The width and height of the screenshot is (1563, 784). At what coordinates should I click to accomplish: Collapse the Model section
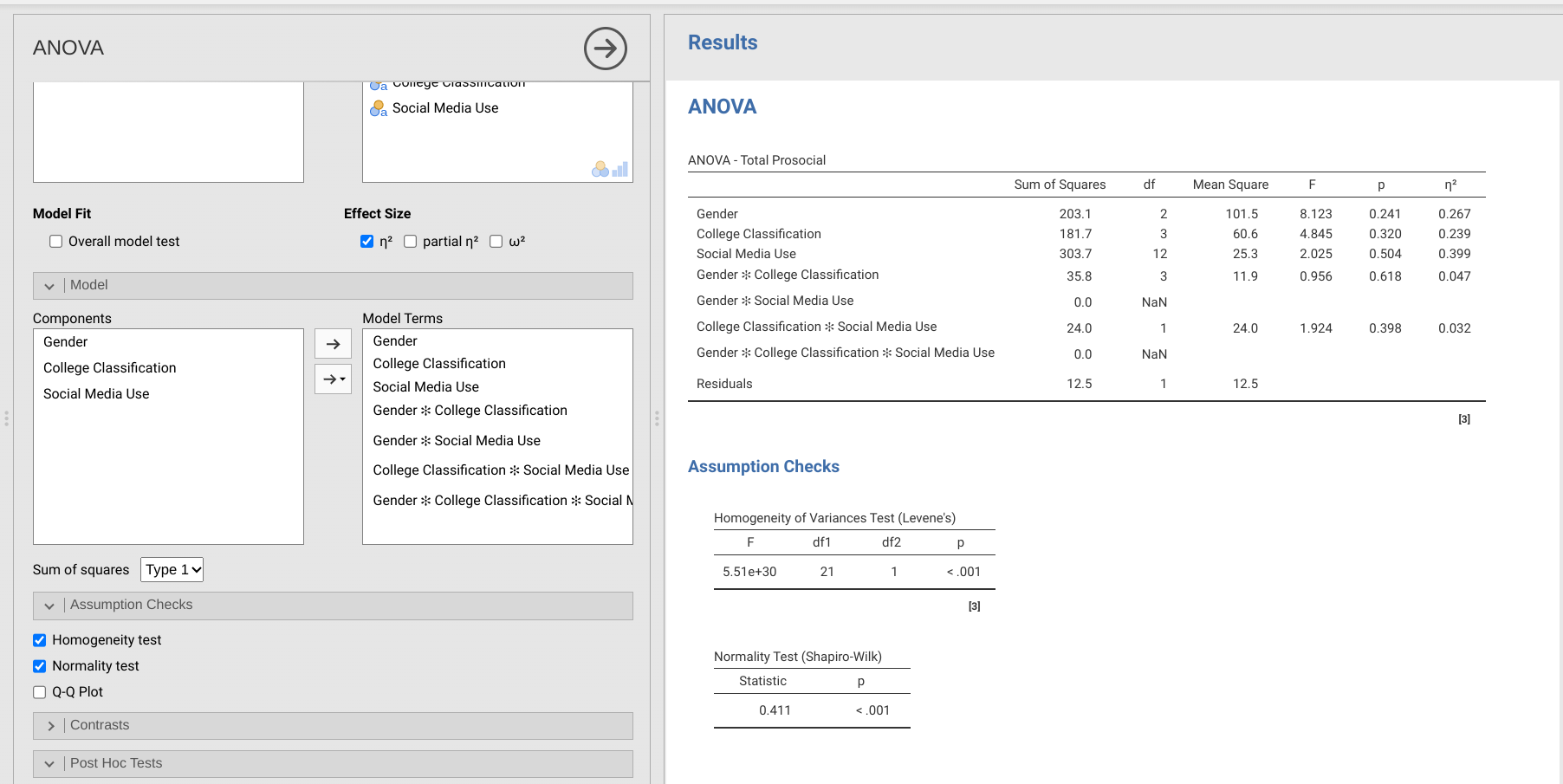click(x=333, y=286)
